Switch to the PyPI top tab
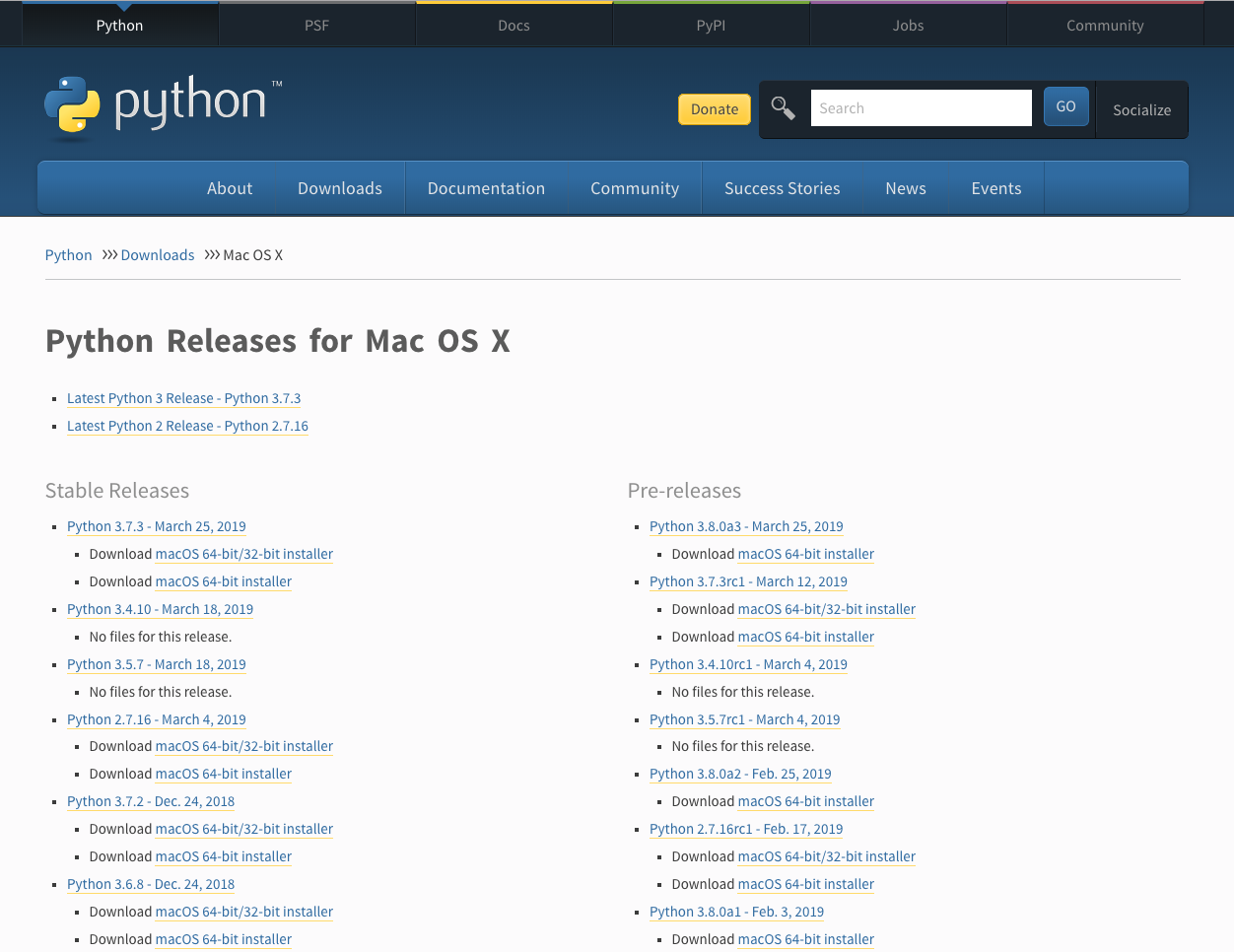This screenshot has width=1234, height=952. click(x=711, y=25)
